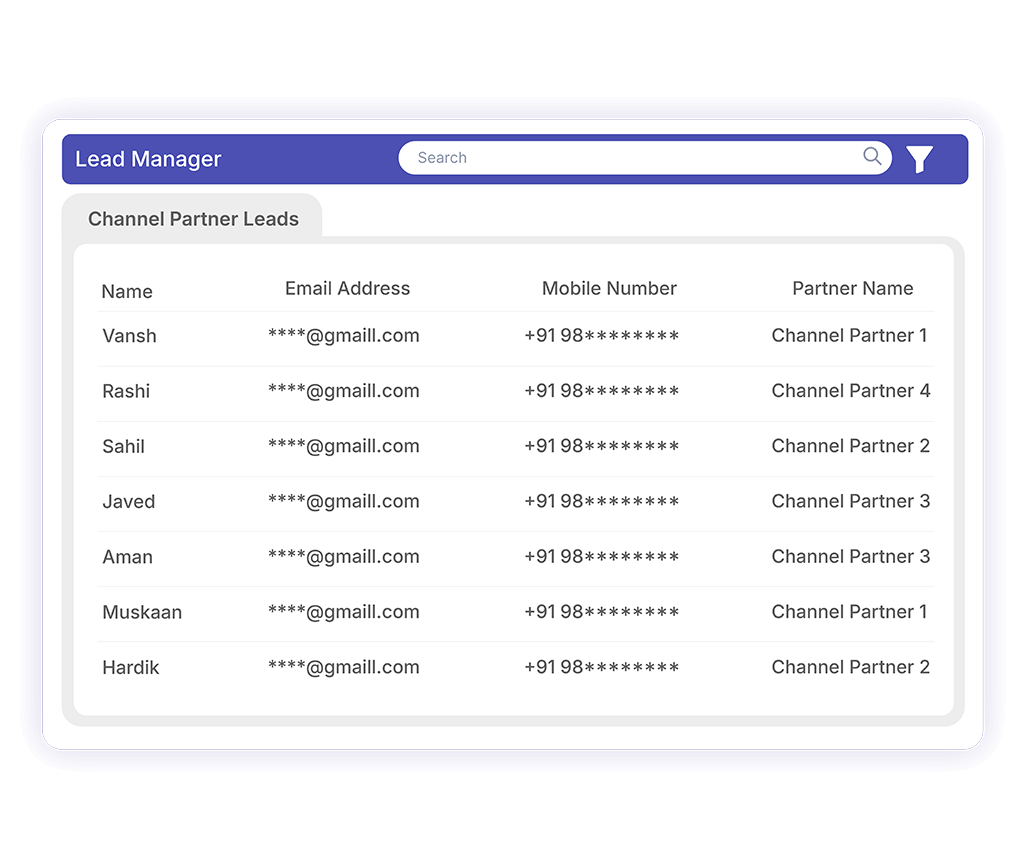
Task: Sort by the Email Address column header
Action: pos(347,288)
